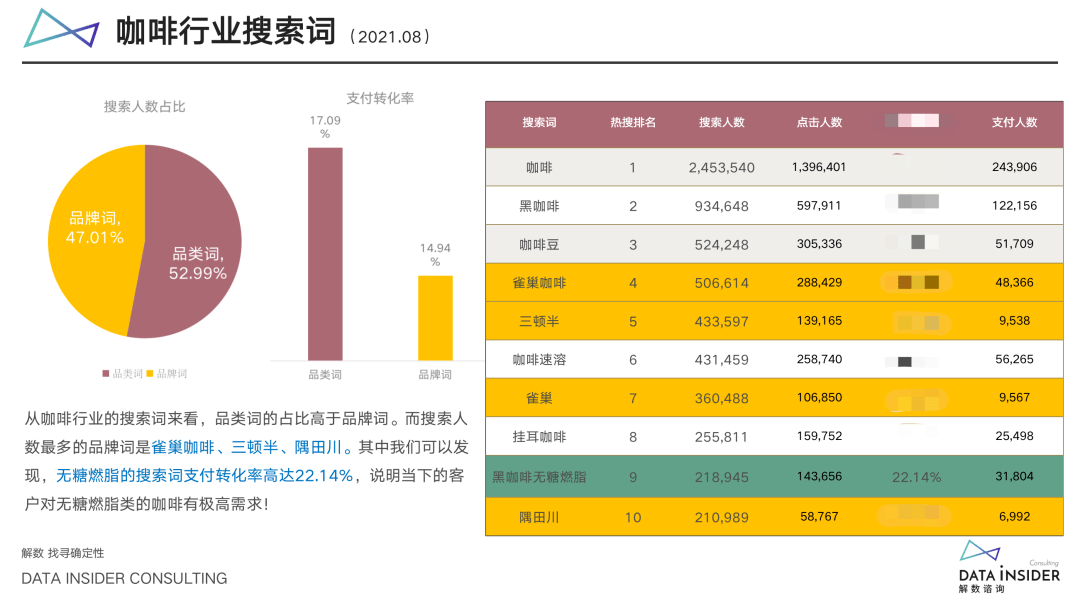Select the search count 210,989
This screenshot has width=1080, height=601.
pyautogui.click(x=722, y=517)
